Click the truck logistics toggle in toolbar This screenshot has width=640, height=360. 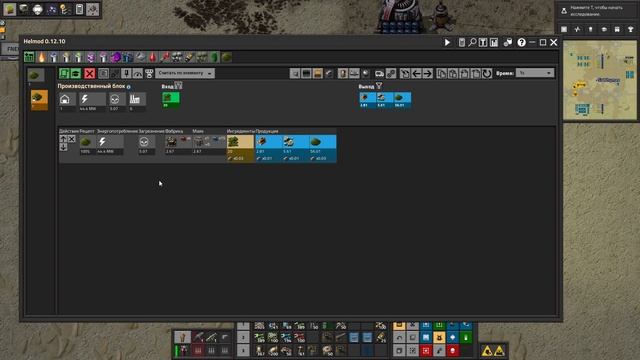pos(379,73)
